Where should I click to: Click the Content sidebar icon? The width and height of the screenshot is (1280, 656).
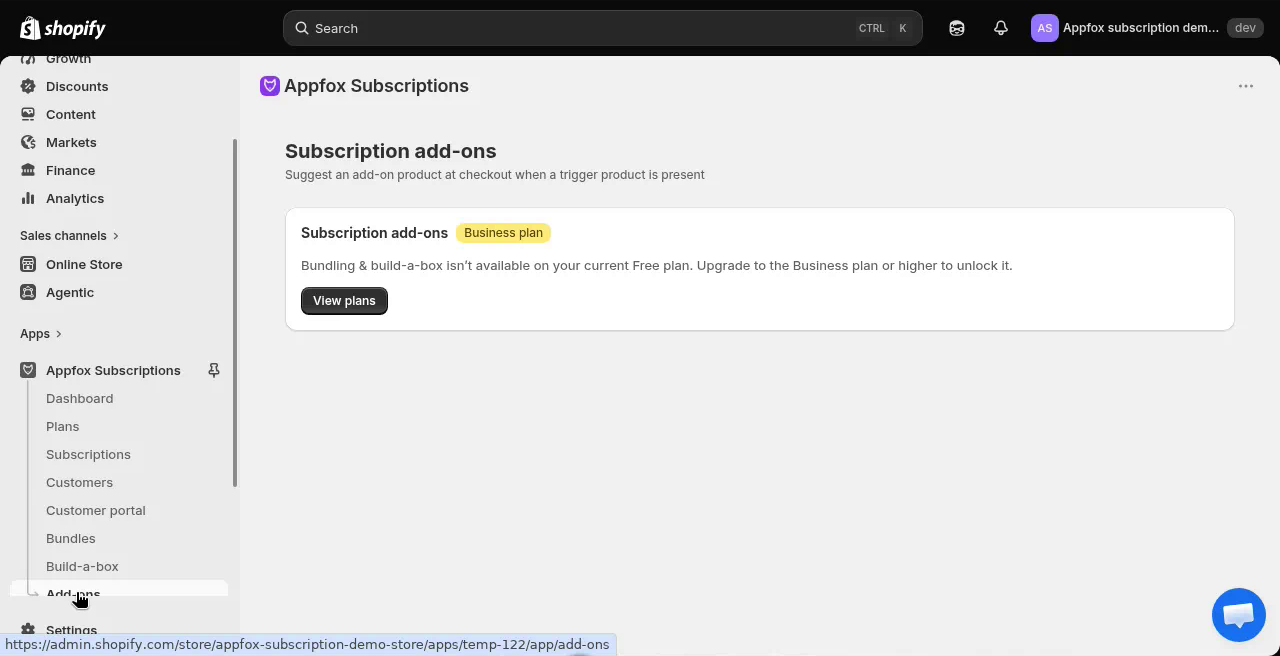pos(28,114)
